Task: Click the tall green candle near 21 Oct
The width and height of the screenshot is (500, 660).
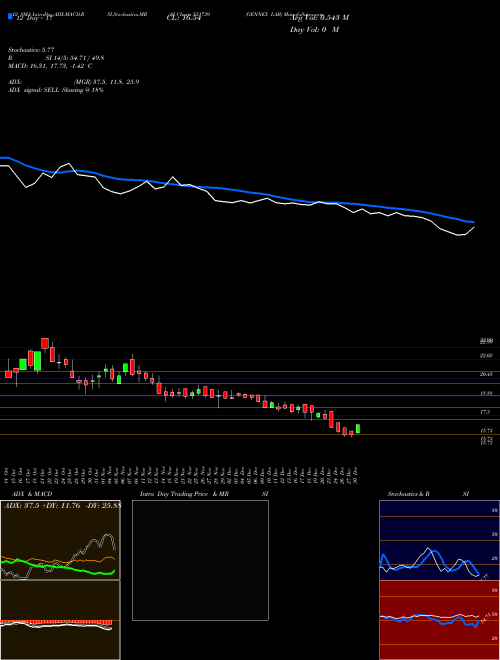Action: tap(37, 361)
